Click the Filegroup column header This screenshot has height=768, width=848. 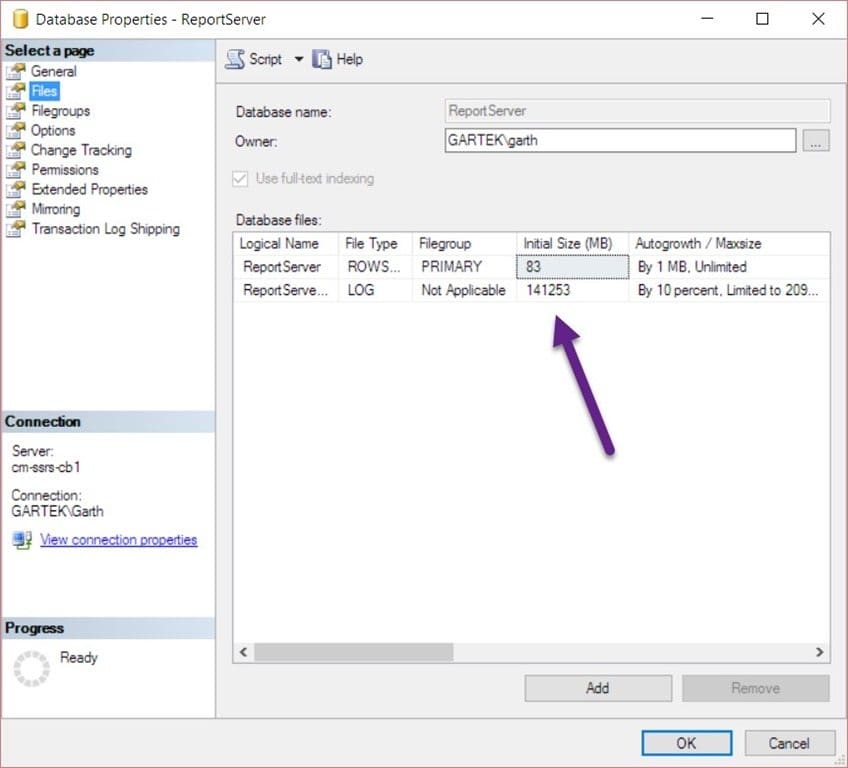(464, 244)
